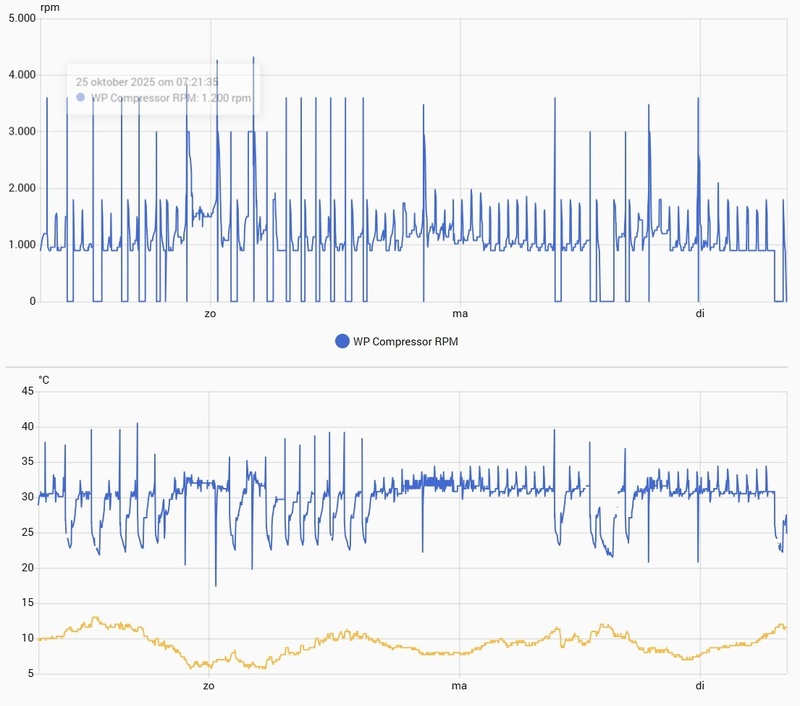The image size is (800, 706).
Task: Click the 5.000 value on the rpm axis
Action: click(x=22, y=18)
